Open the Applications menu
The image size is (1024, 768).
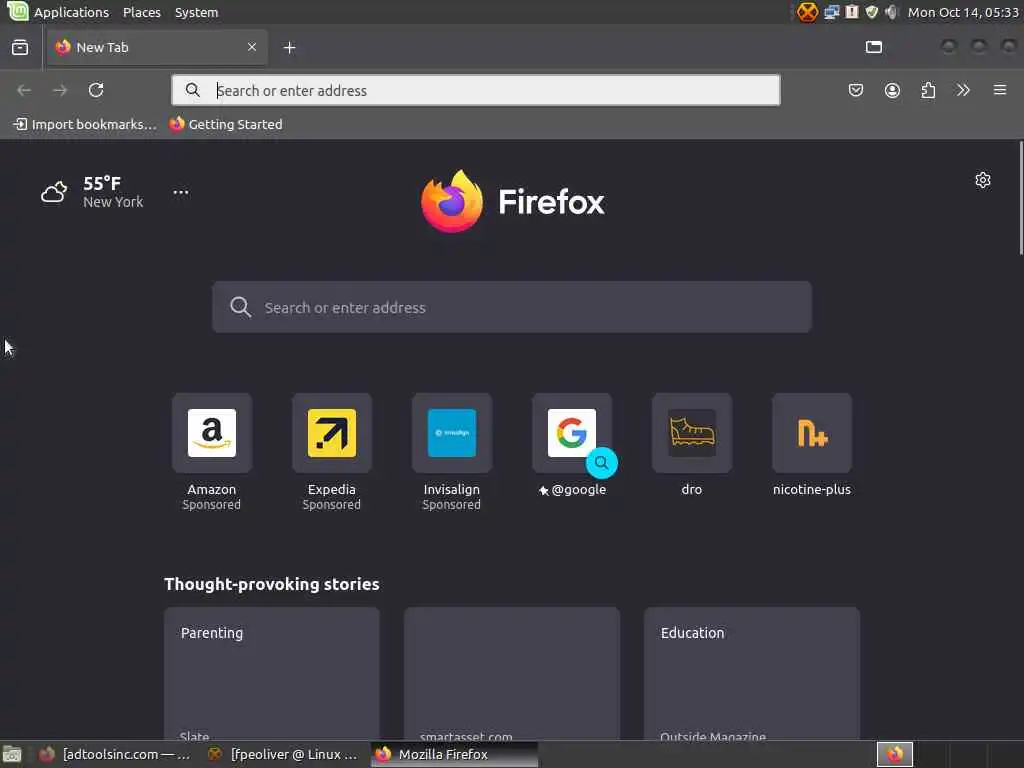click(x=71, y=12)
